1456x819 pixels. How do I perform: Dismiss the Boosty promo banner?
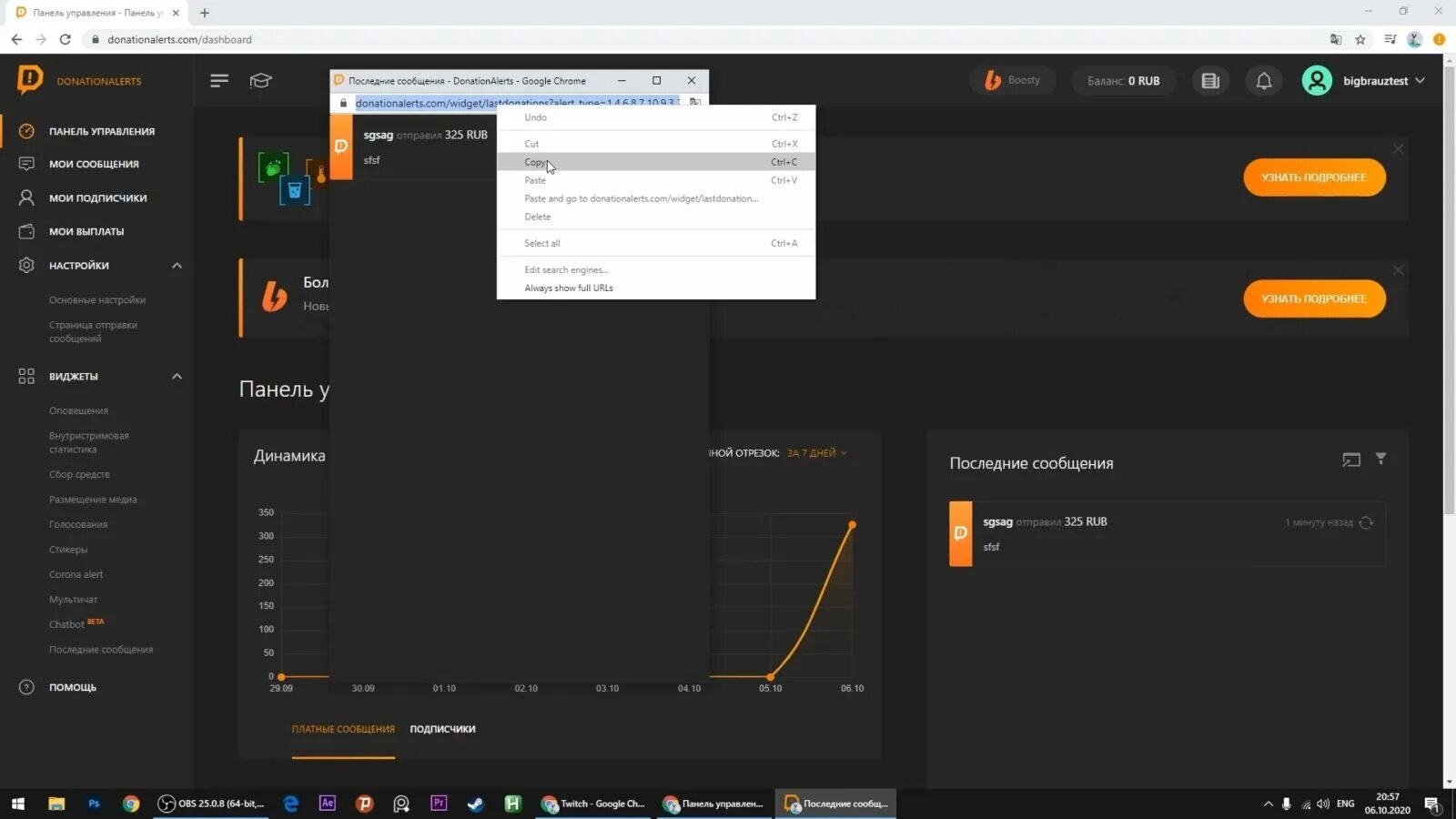[x=1398, y=270]
